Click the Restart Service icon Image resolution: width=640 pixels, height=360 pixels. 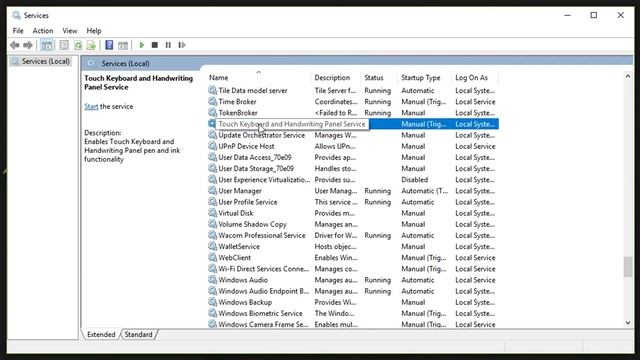(x=182, y=45)
